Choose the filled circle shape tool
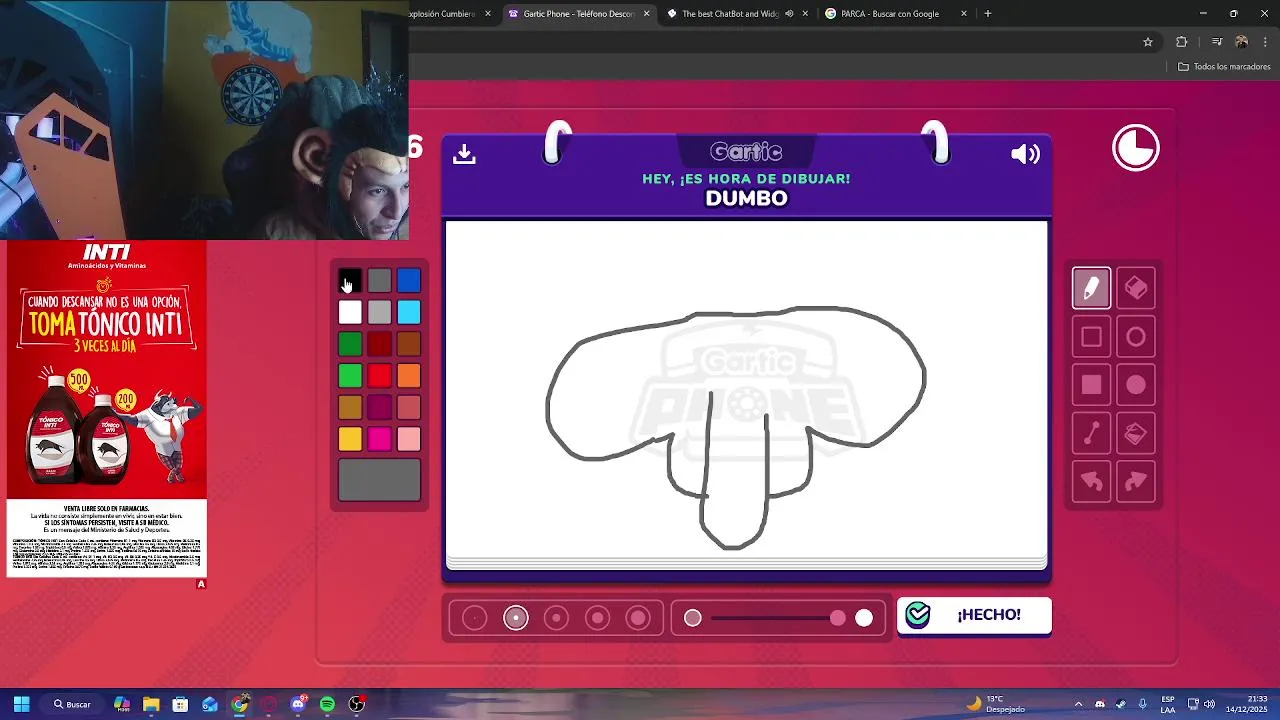Screen dimensions: 1280x720 pyautogui.click(x=1136, y=385)
